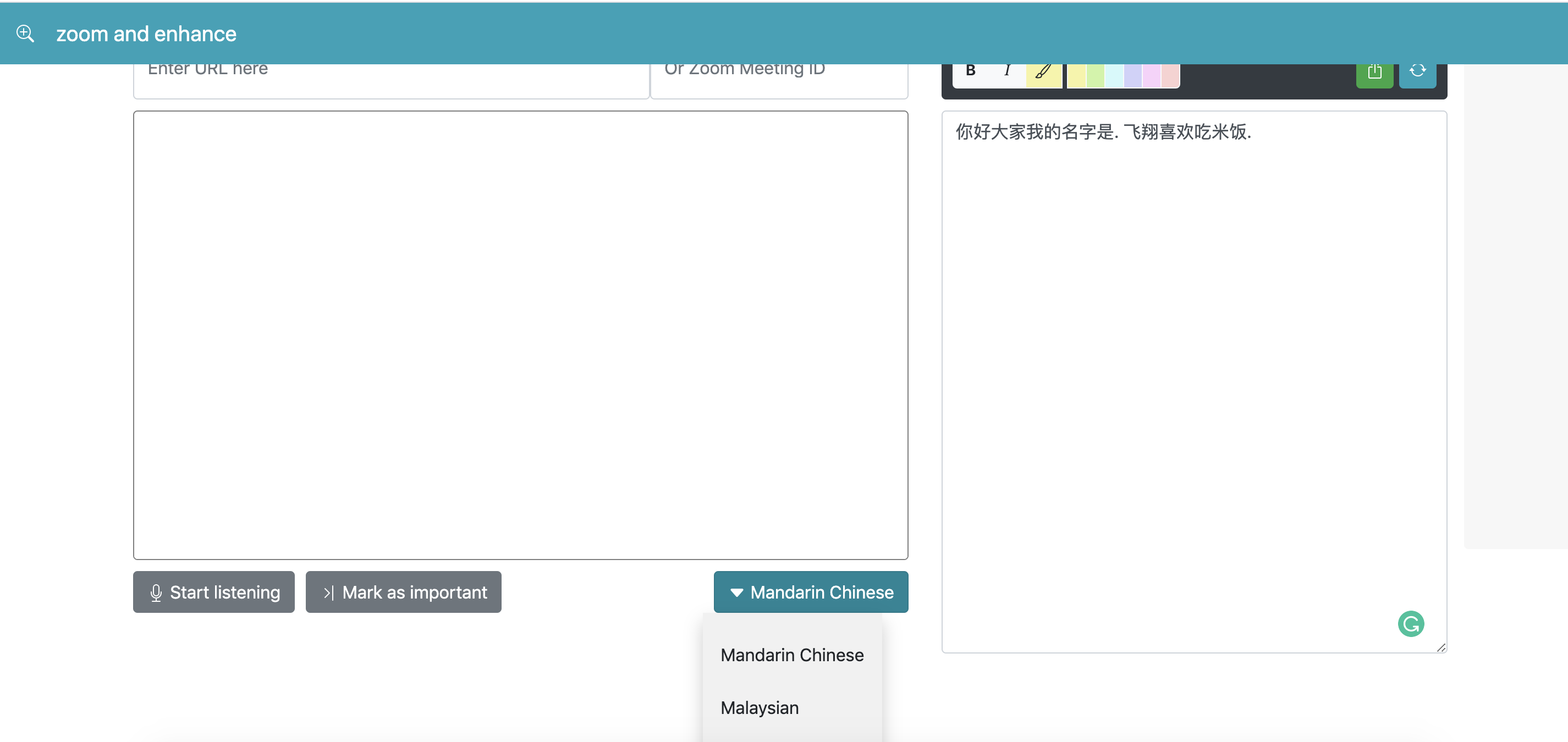Open the Mandarin Chinese language dropdown
The image size is (1568, 742).
point(810,592)
